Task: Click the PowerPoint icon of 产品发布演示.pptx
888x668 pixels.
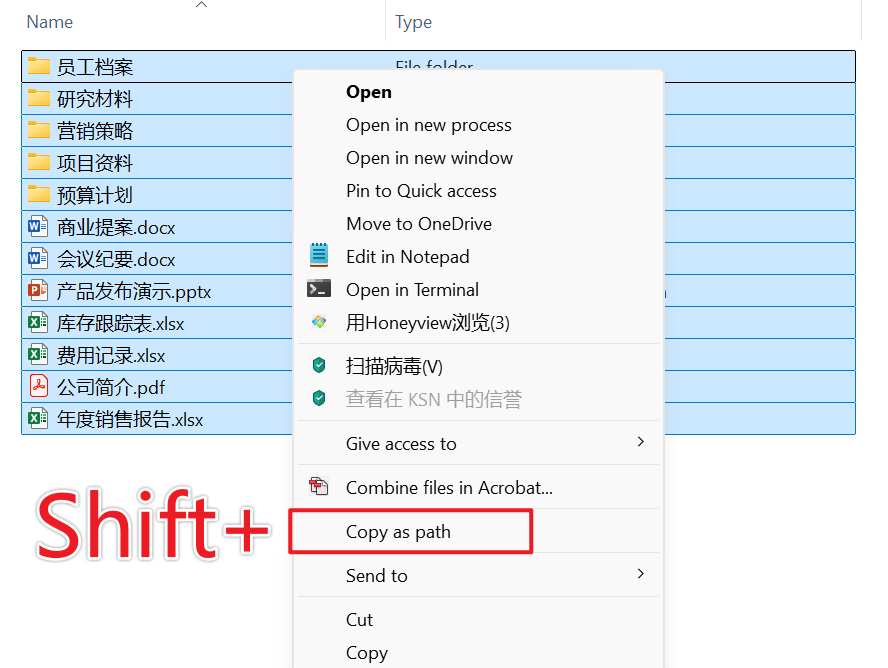Action: (x=38, y=290)
